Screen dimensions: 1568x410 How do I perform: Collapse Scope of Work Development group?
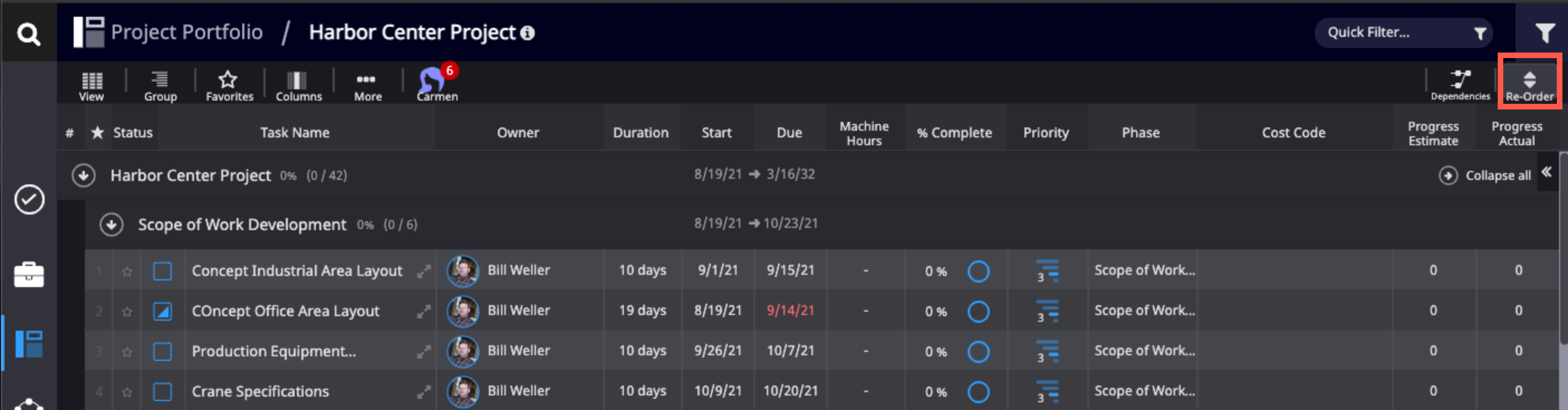click(112, 224)
